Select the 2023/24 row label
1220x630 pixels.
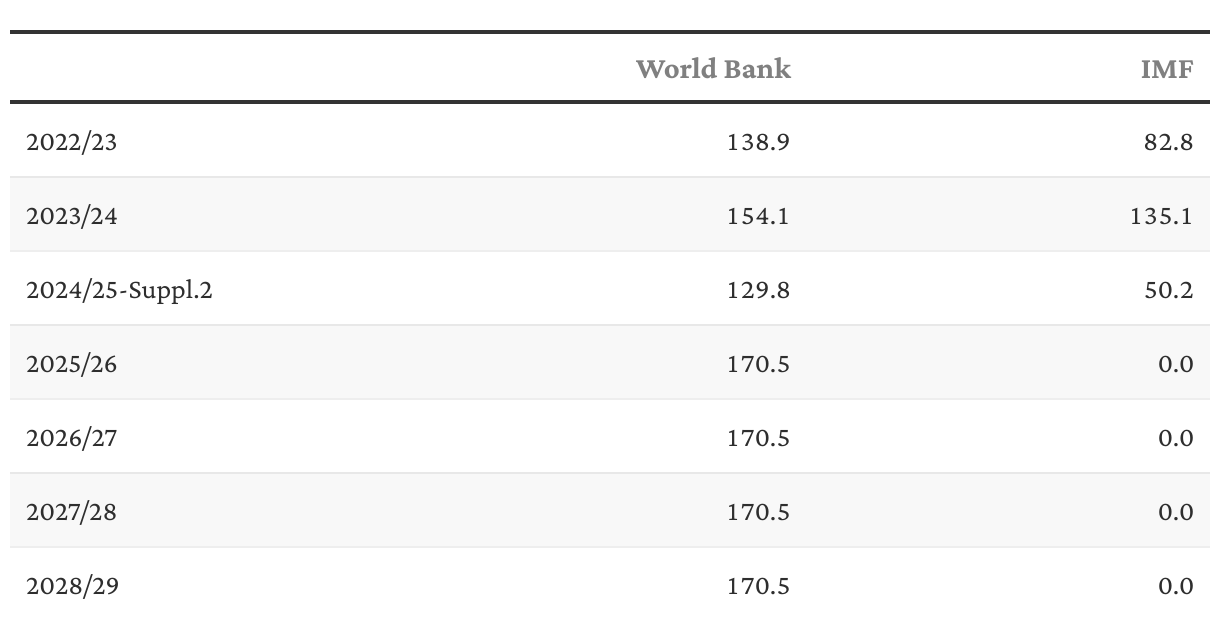tap(71, 216)
